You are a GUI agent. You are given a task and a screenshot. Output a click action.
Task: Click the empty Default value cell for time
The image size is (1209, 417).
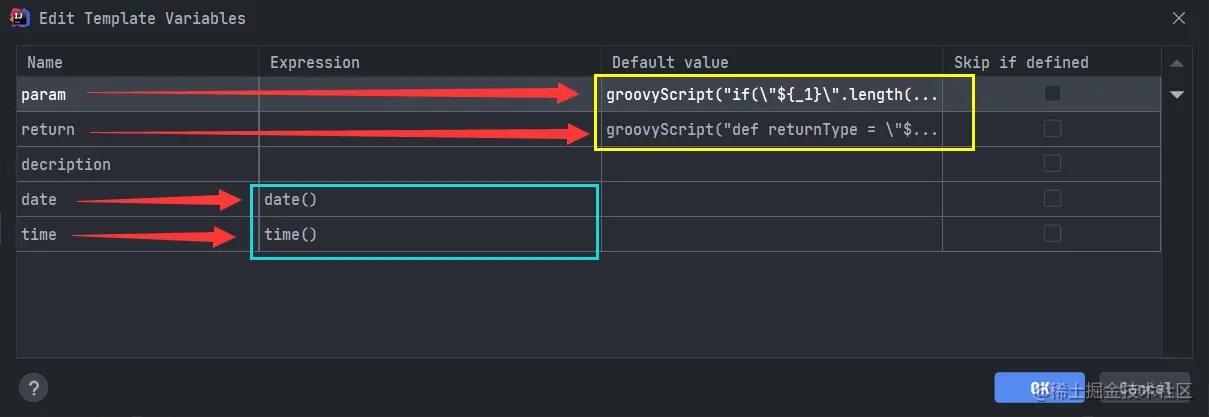772,234
